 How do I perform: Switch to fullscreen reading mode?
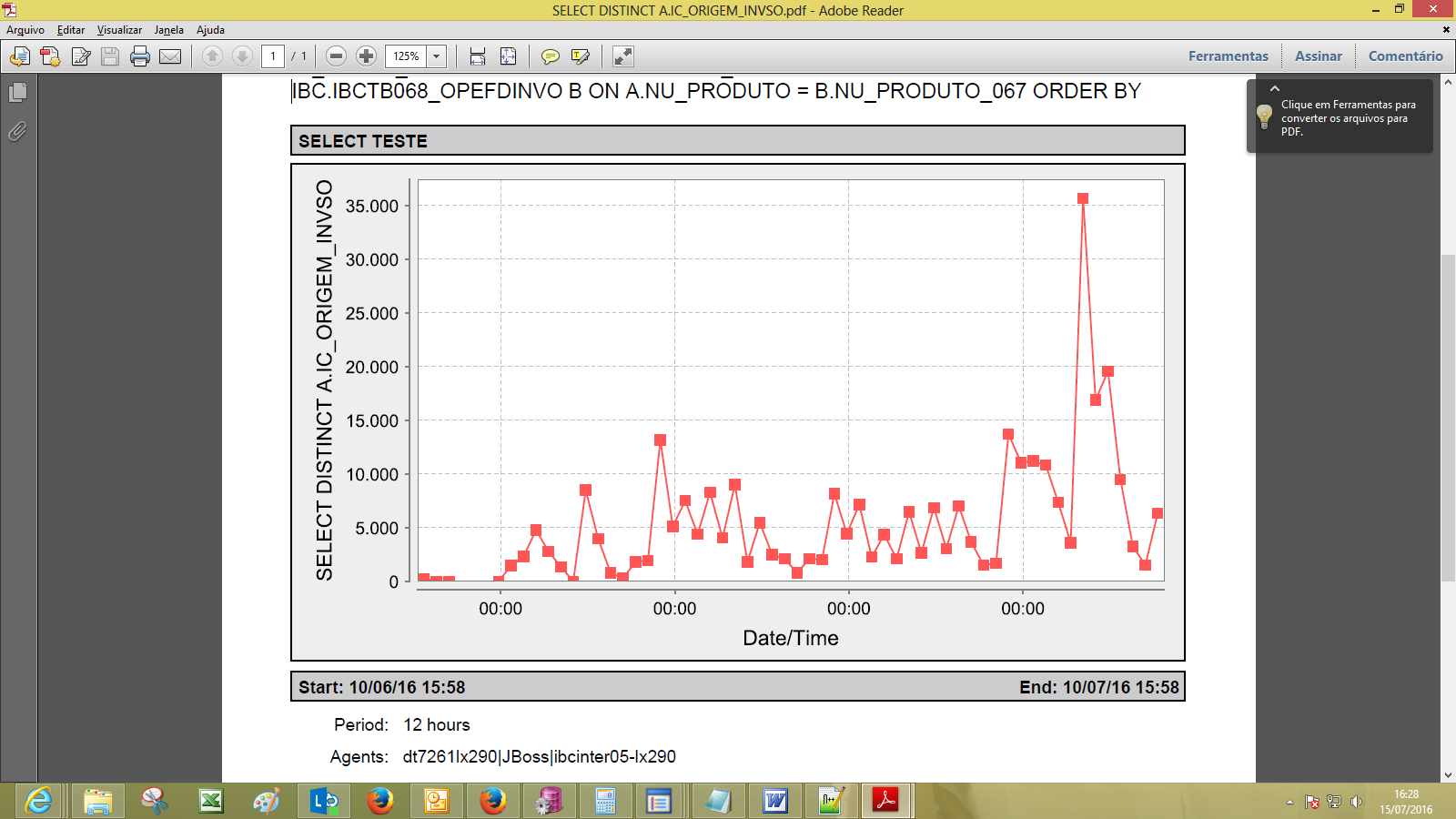tap(622, 56)
